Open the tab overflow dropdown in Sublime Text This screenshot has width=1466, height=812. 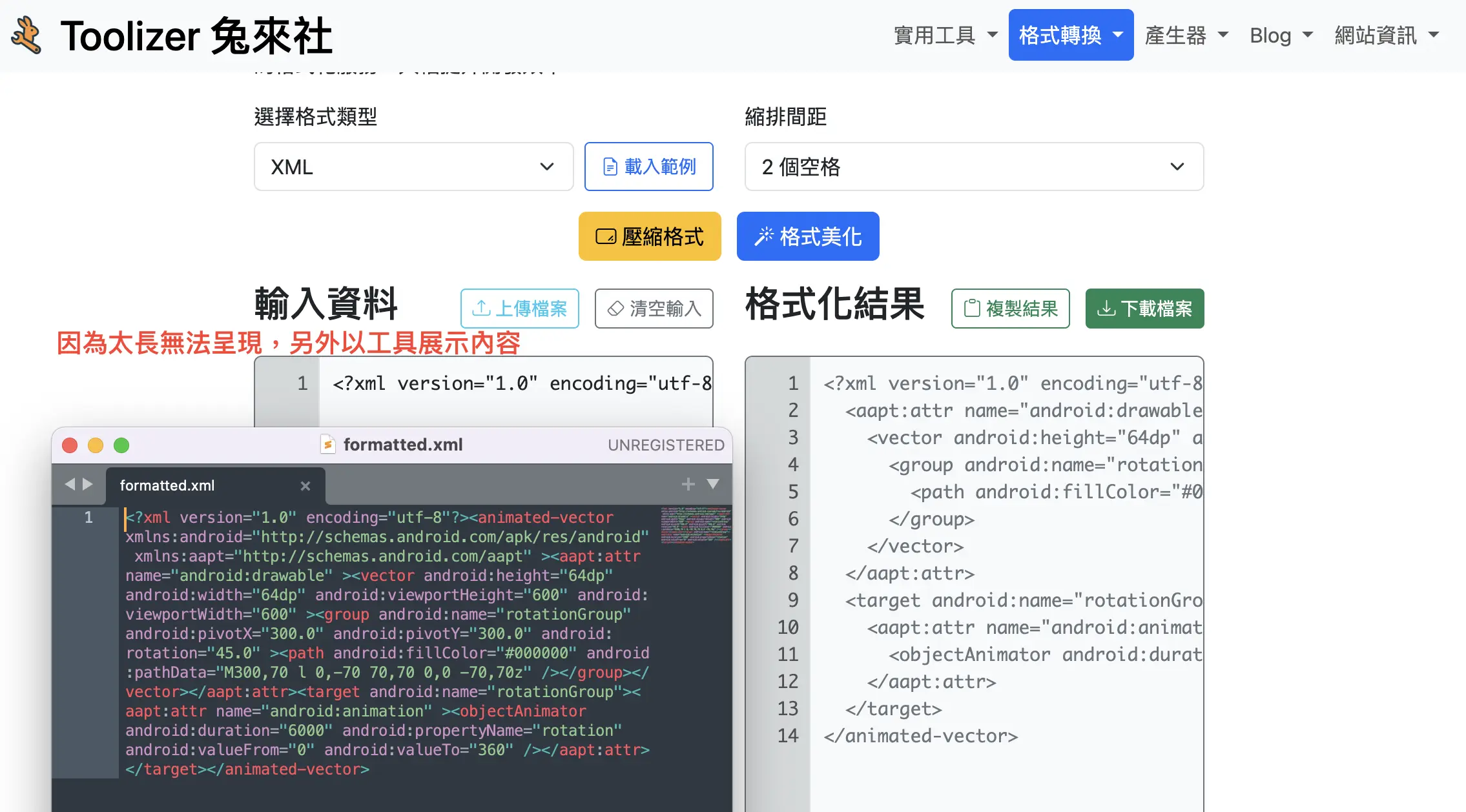pyautogui.click(x=712, y=484)
